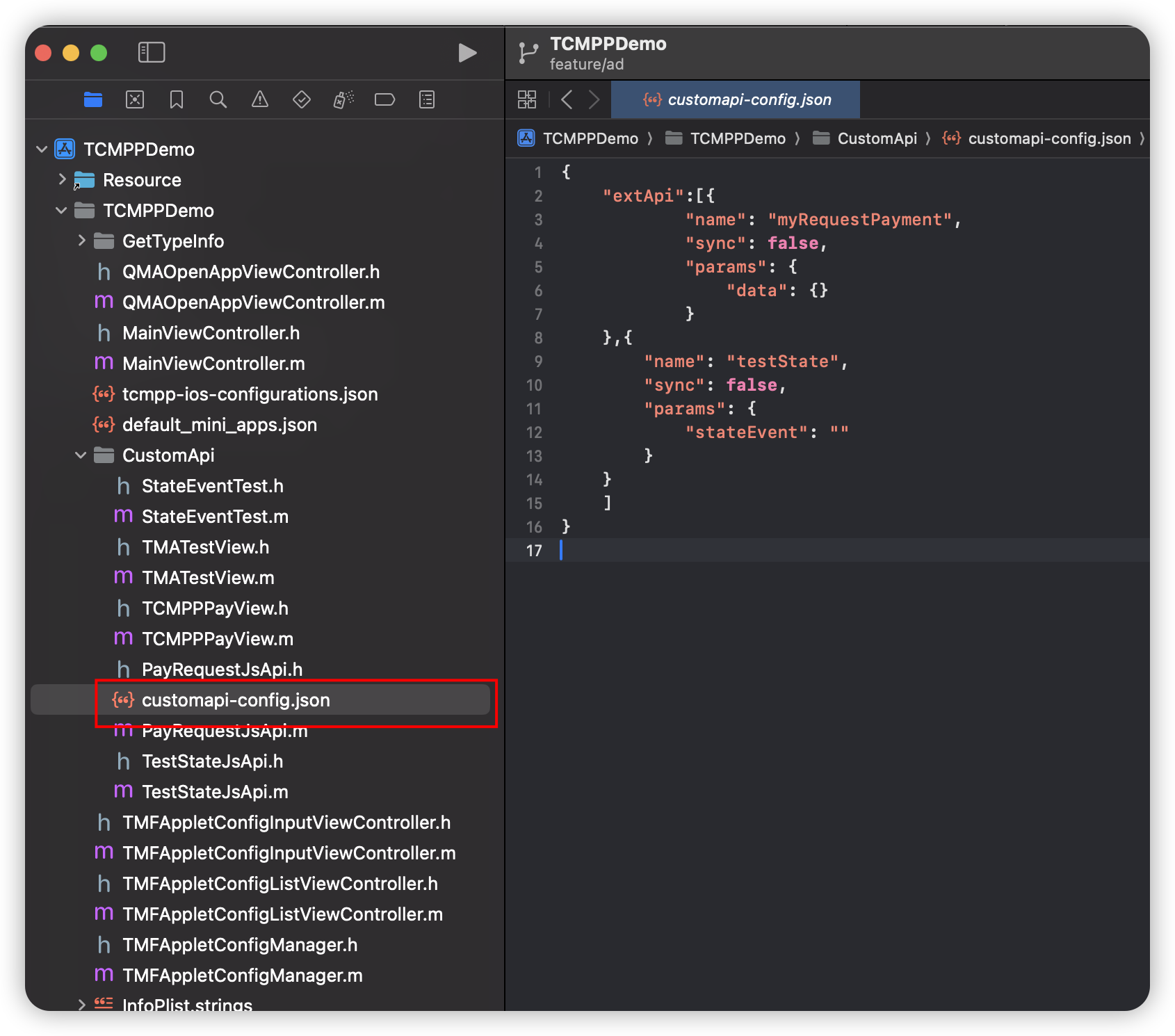This screenshot has height=1036, width=1175.
Task: Collapse the CustomApi folder
Action: pyautogui.click(x=81, y=455)
